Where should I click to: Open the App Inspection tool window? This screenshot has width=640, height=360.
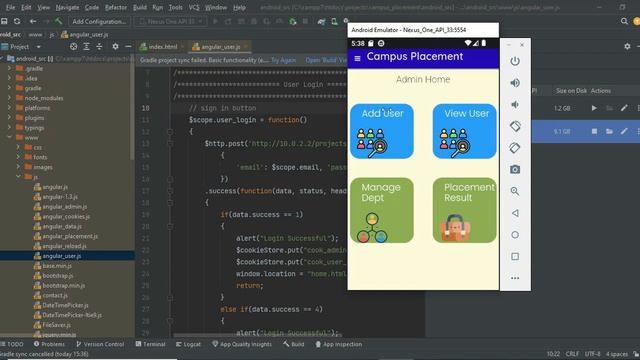coord(338,344)
